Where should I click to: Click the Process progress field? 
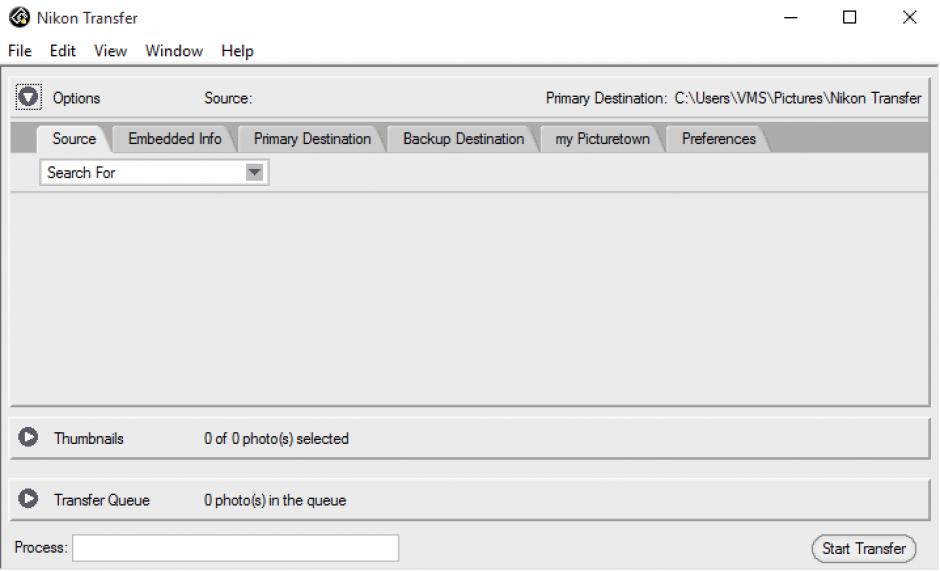(235, 548)
